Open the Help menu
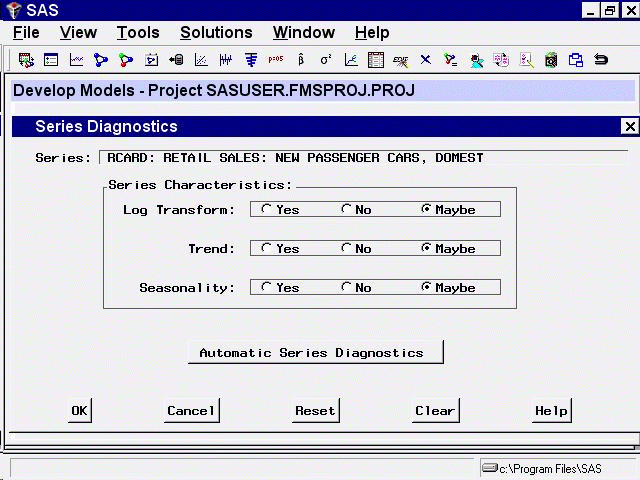Image resolution: width=640 pixels, height=480 pixels. 372,33
